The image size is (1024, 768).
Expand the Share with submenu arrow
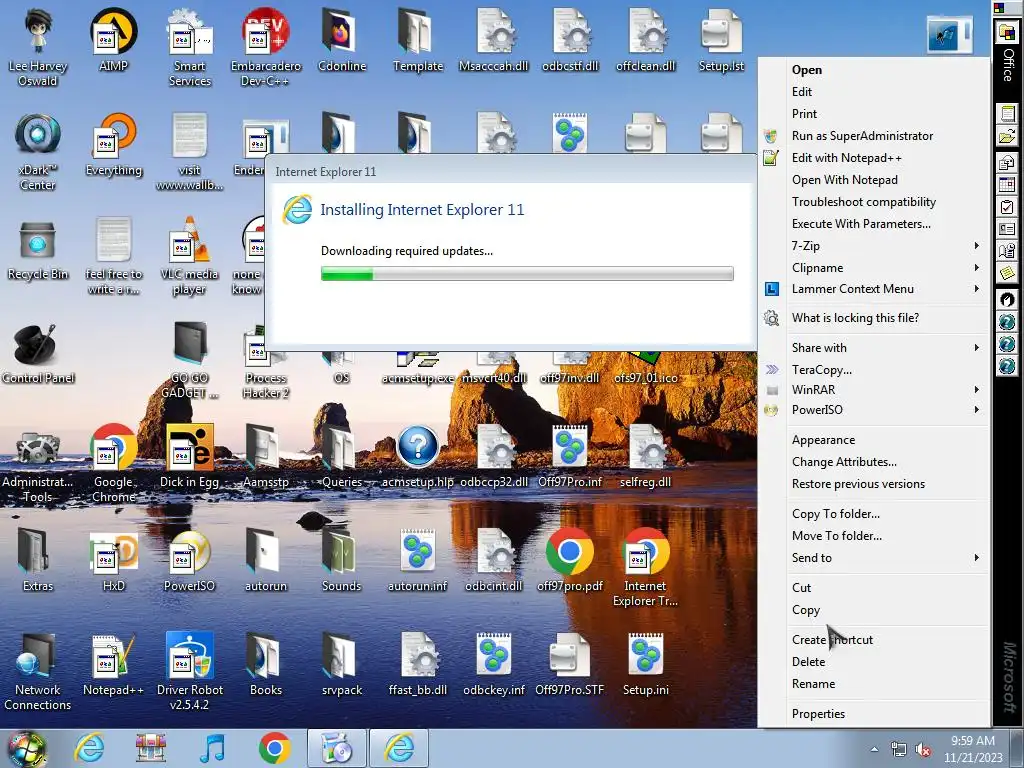point(976,347)
